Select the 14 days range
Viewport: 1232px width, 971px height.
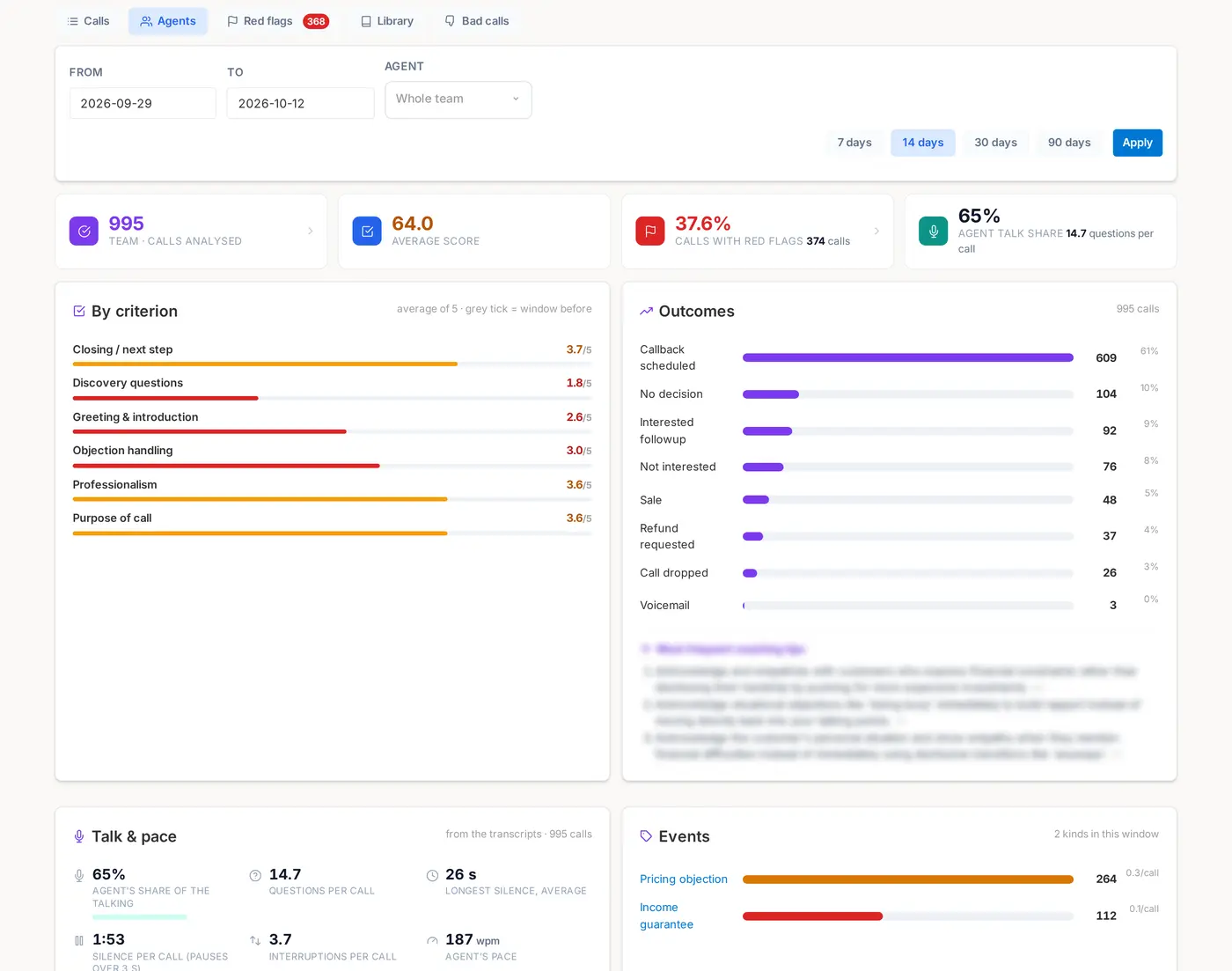coord(923,143)
